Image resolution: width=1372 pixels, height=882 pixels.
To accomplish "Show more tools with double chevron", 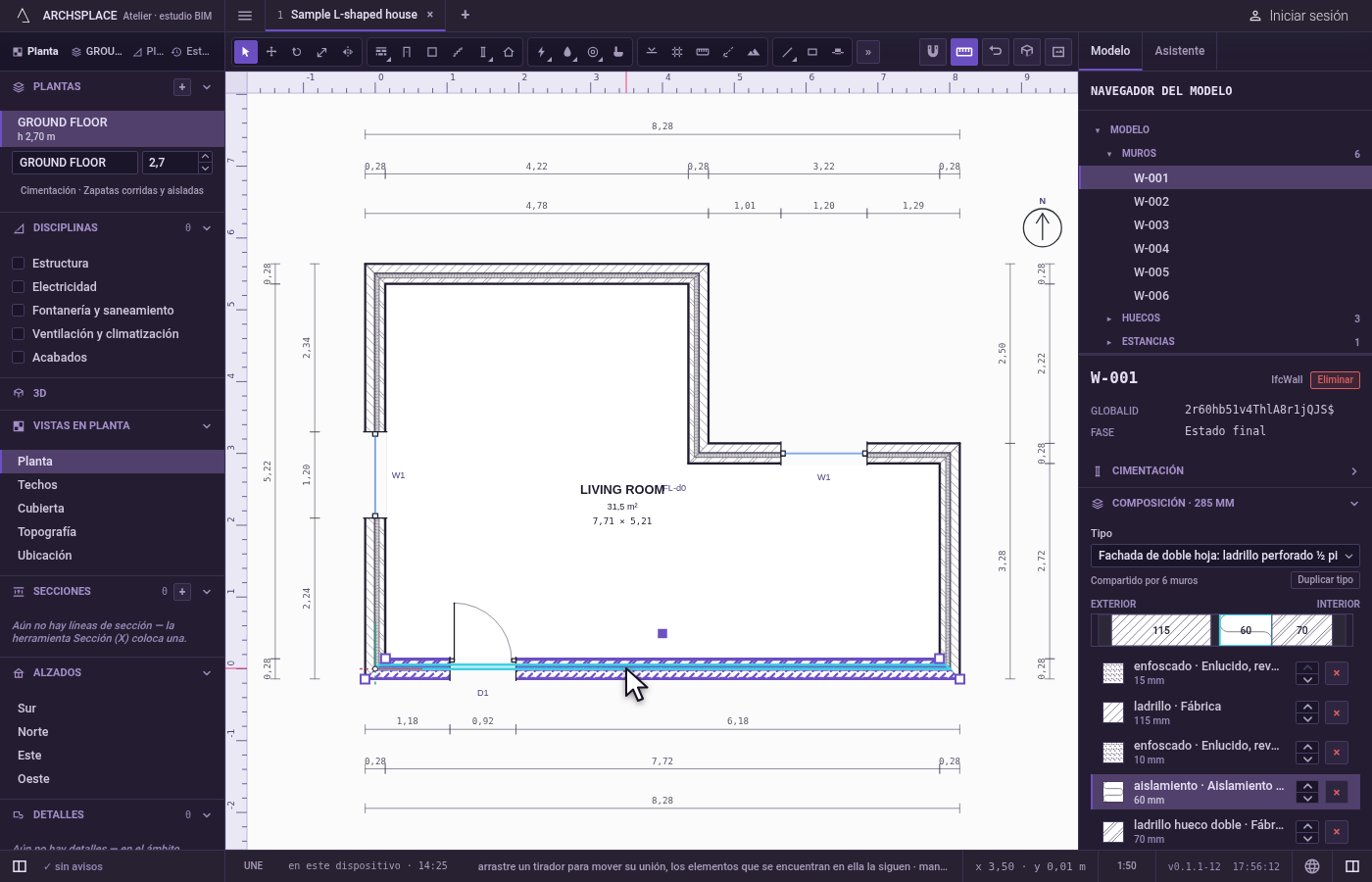I will (868, 52).
